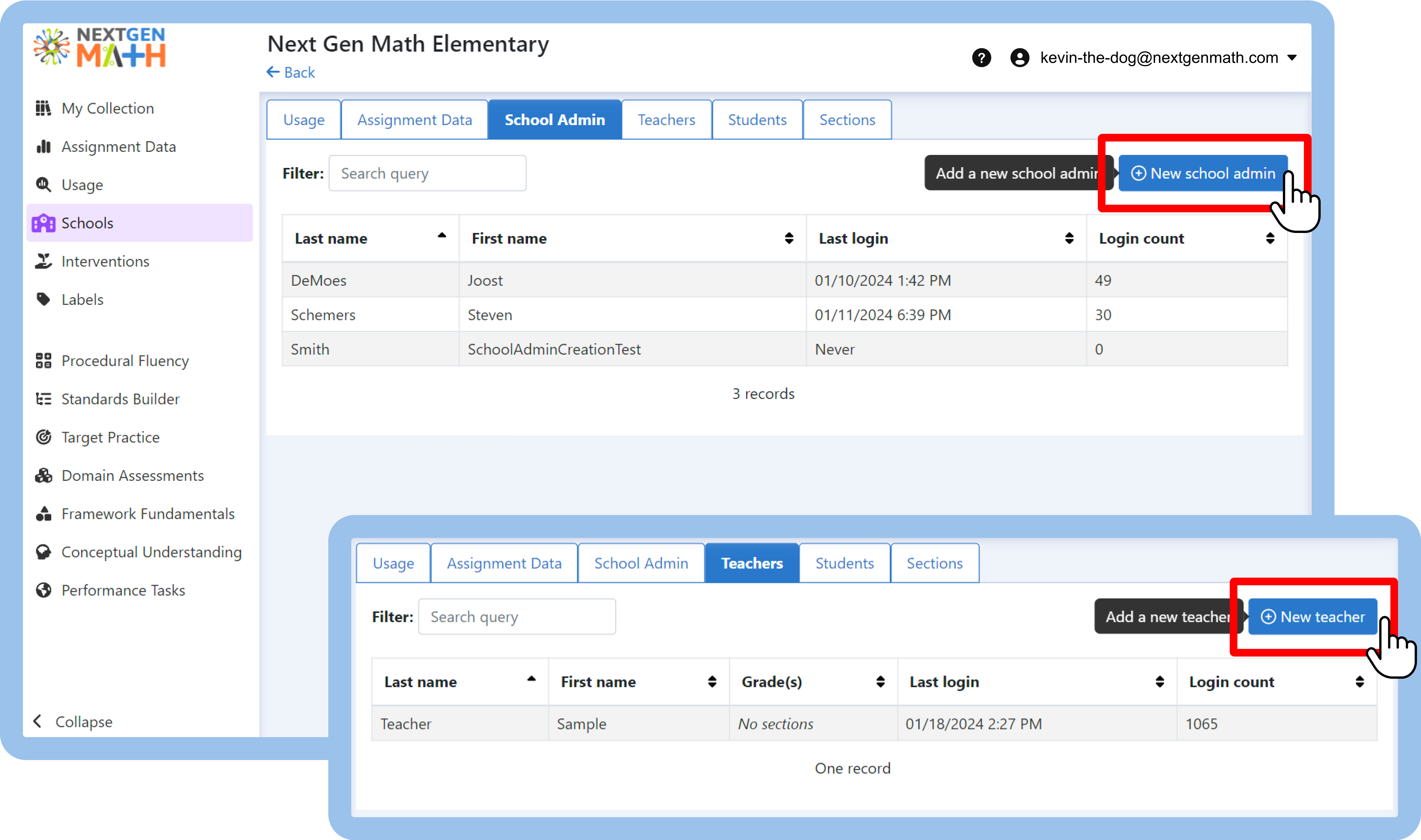Image resolution: width=1421 pixels, height=840 pixels.
Task: Click the Assignment Data bar-chart sidebar icon
Action: coord(43,147)
